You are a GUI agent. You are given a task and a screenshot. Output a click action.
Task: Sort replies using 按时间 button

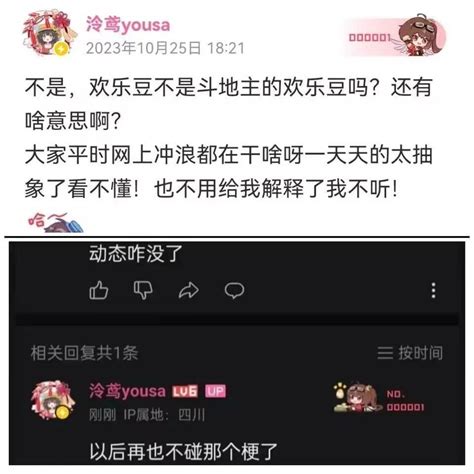click(421, 353)
